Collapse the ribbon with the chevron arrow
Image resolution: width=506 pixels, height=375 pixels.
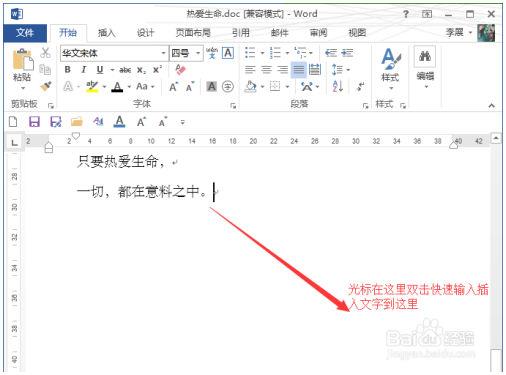coord(491,105)
